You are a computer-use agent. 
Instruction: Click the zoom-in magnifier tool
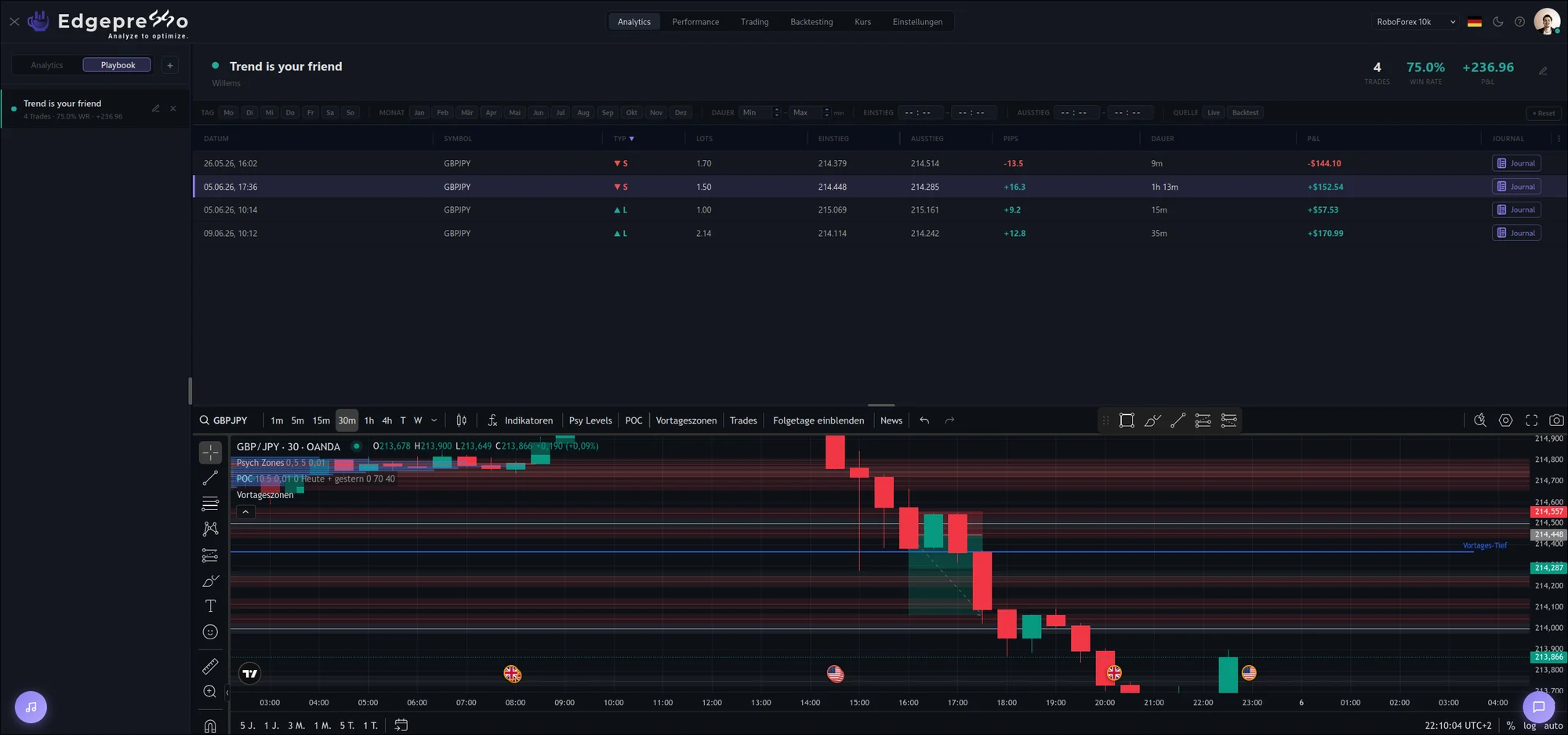pos(210,692)
